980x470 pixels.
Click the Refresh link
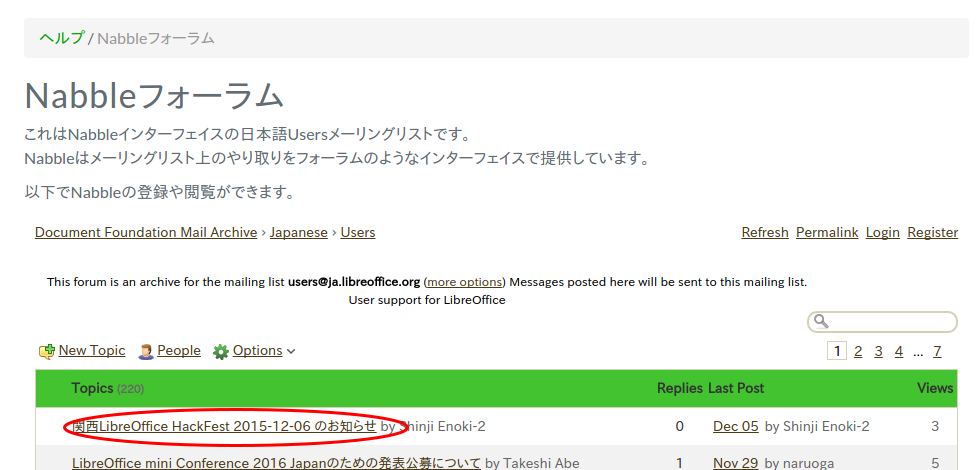pos(765,232)
